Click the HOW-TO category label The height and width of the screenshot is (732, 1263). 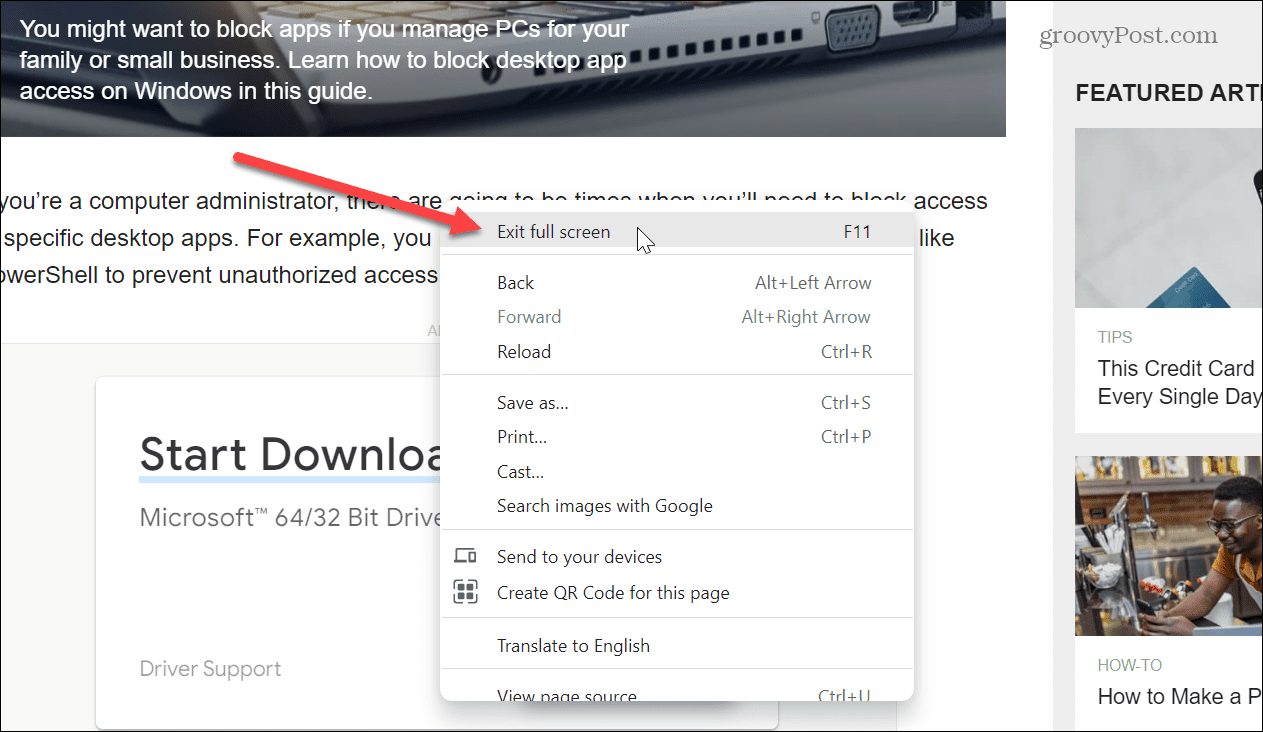coord(1130,665)
